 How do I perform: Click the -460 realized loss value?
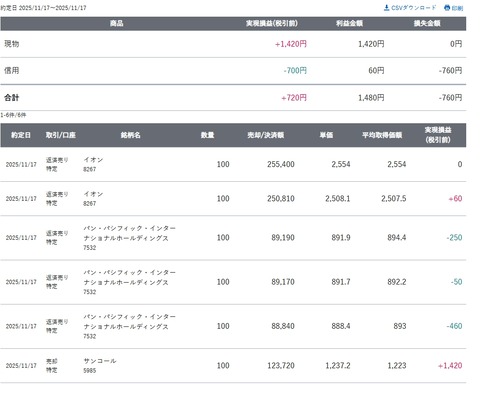tap(454, 326)
